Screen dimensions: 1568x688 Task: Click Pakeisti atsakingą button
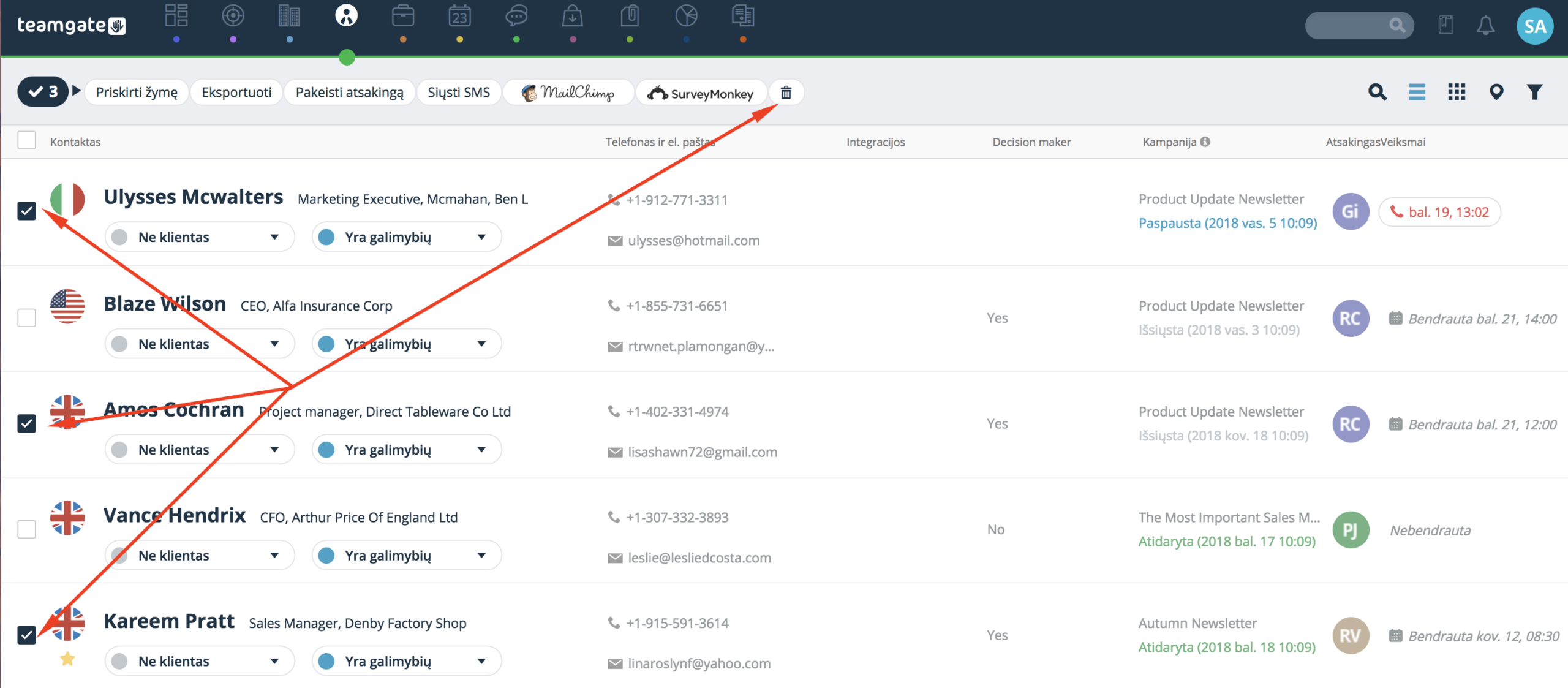(350, 93)
